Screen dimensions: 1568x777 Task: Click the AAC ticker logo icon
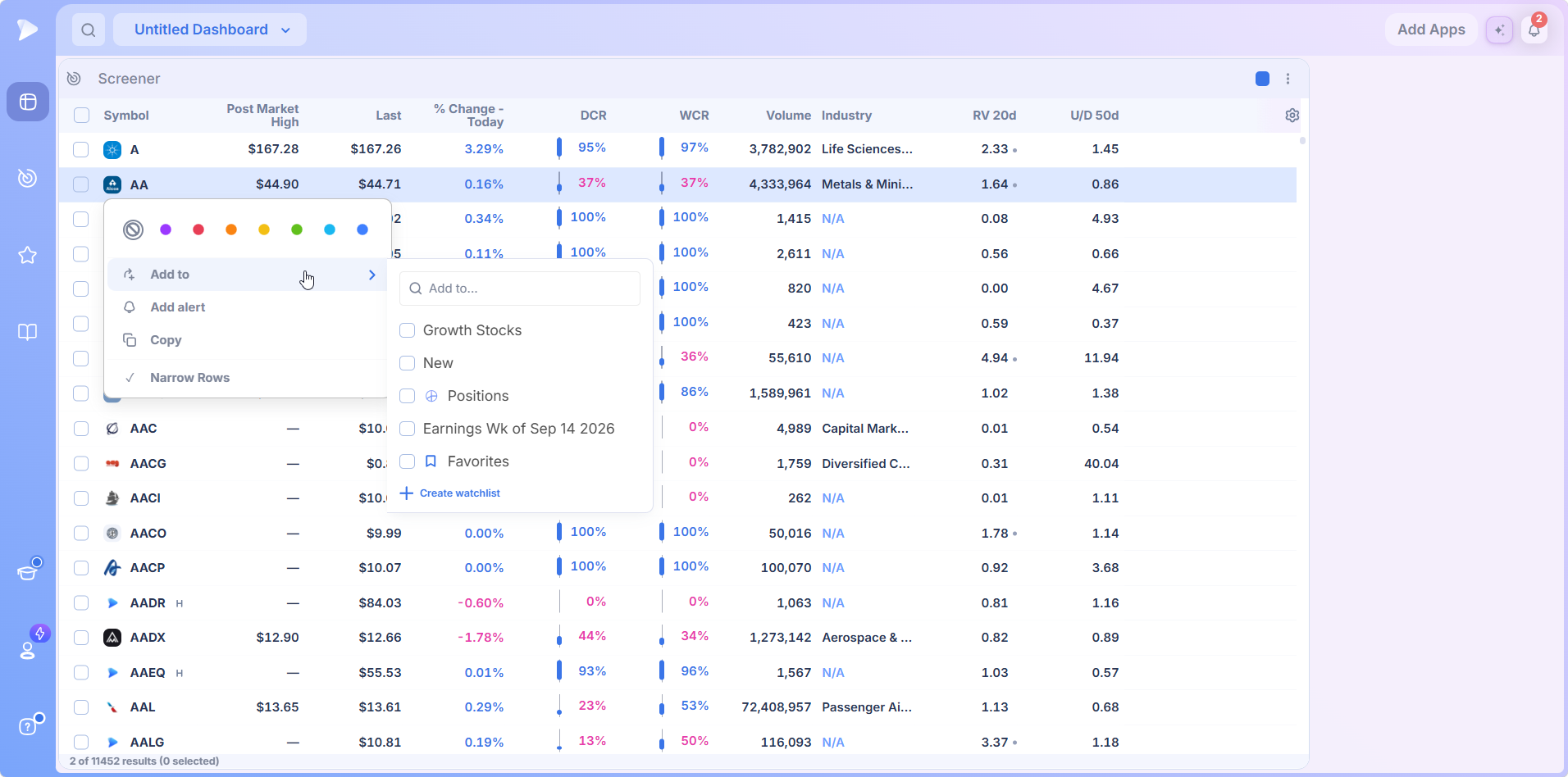(x=112, y=429)
